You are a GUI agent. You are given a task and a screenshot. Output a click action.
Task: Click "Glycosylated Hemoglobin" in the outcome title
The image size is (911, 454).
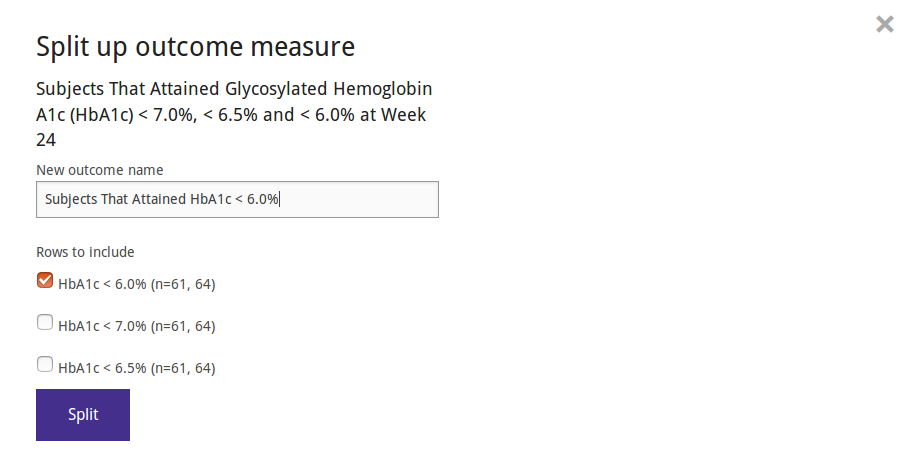(x=328, y=89)
